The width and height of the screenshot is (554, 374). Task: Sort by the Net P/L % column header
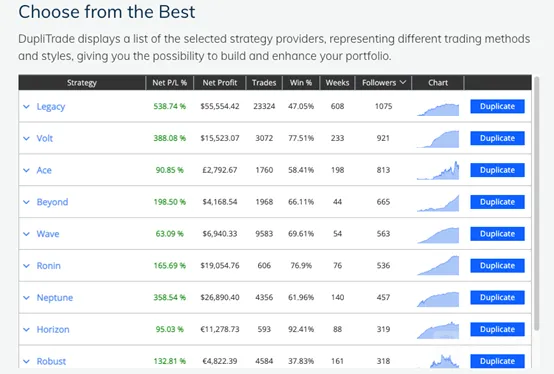170,83
